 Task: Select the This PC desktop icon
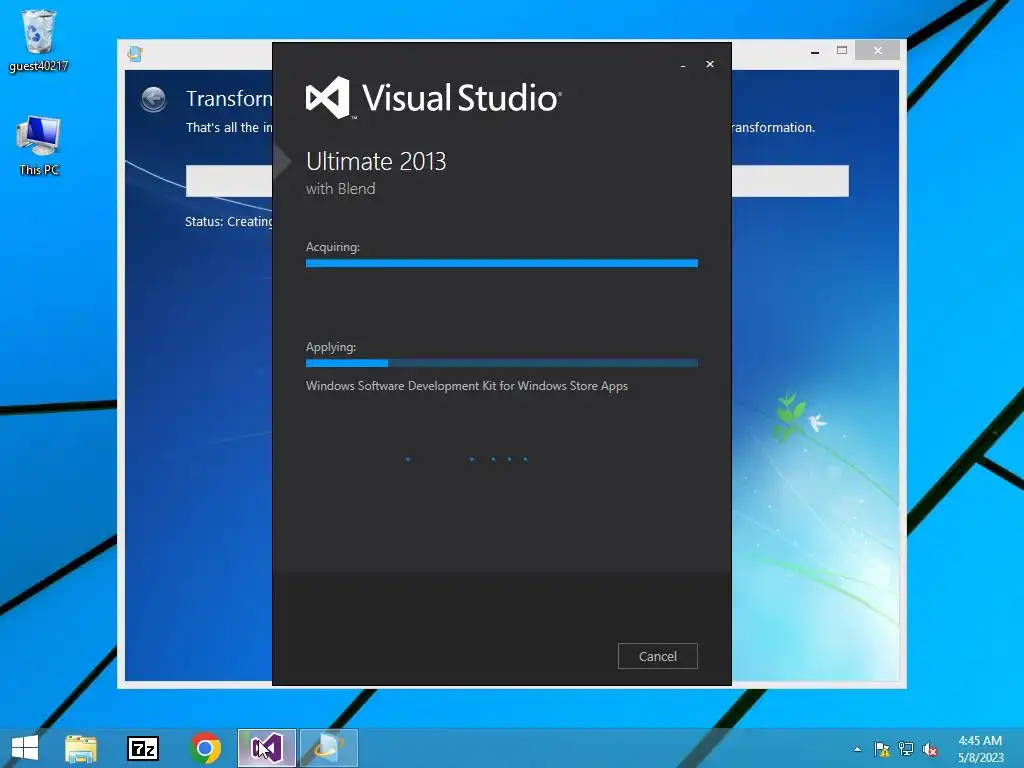point(39,146)
